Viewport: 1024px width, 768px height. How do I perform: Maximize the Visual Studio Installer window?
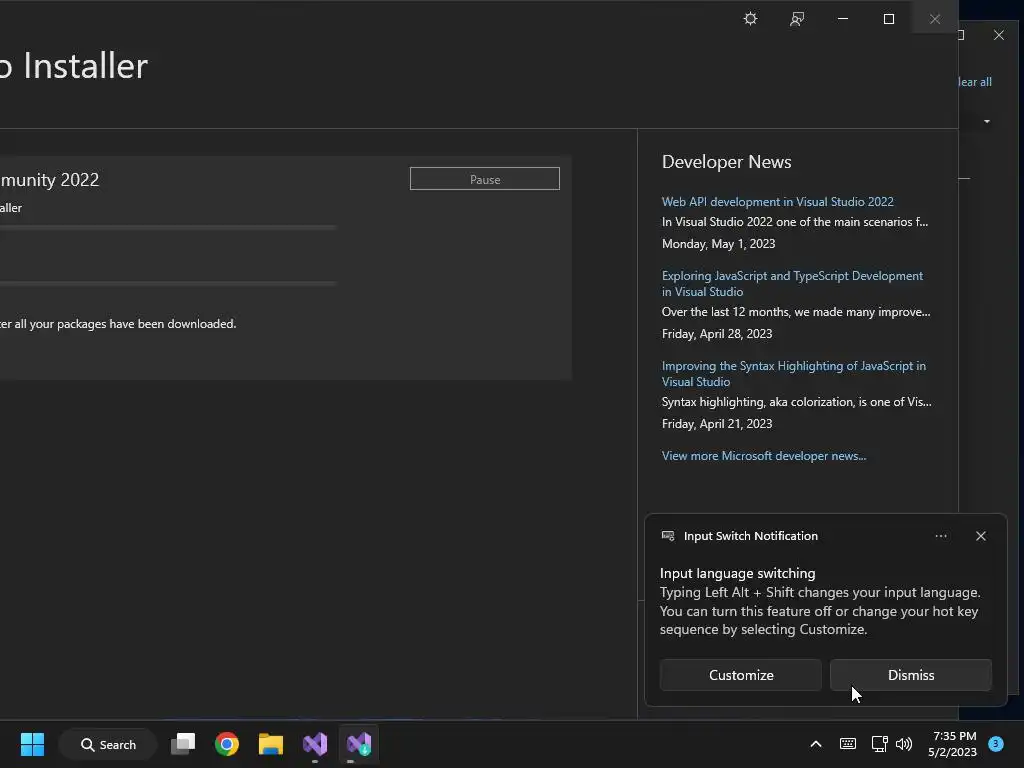pos(889,19)
